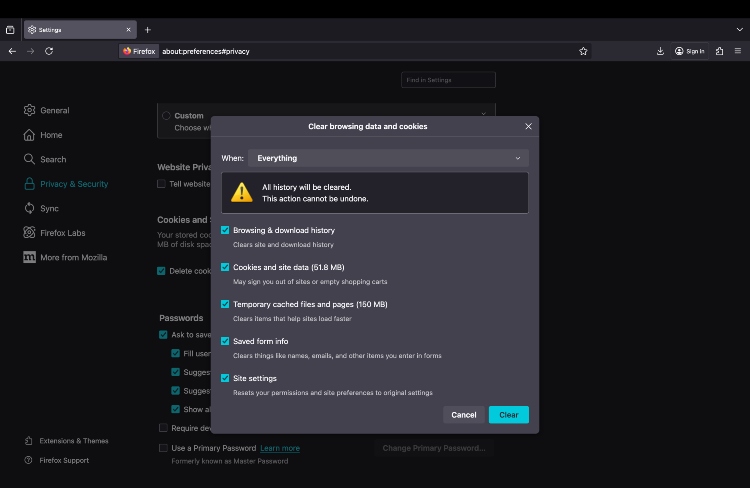750x488 pixels.
Task: Expand the Custom section chevron
Action: [x=484, y=114]
